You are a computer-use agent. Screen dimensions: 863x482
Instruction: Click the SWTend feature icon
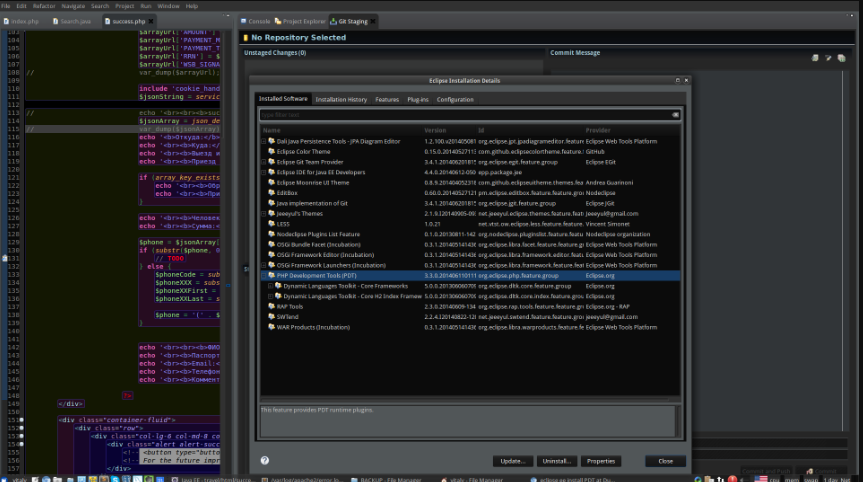271,316
